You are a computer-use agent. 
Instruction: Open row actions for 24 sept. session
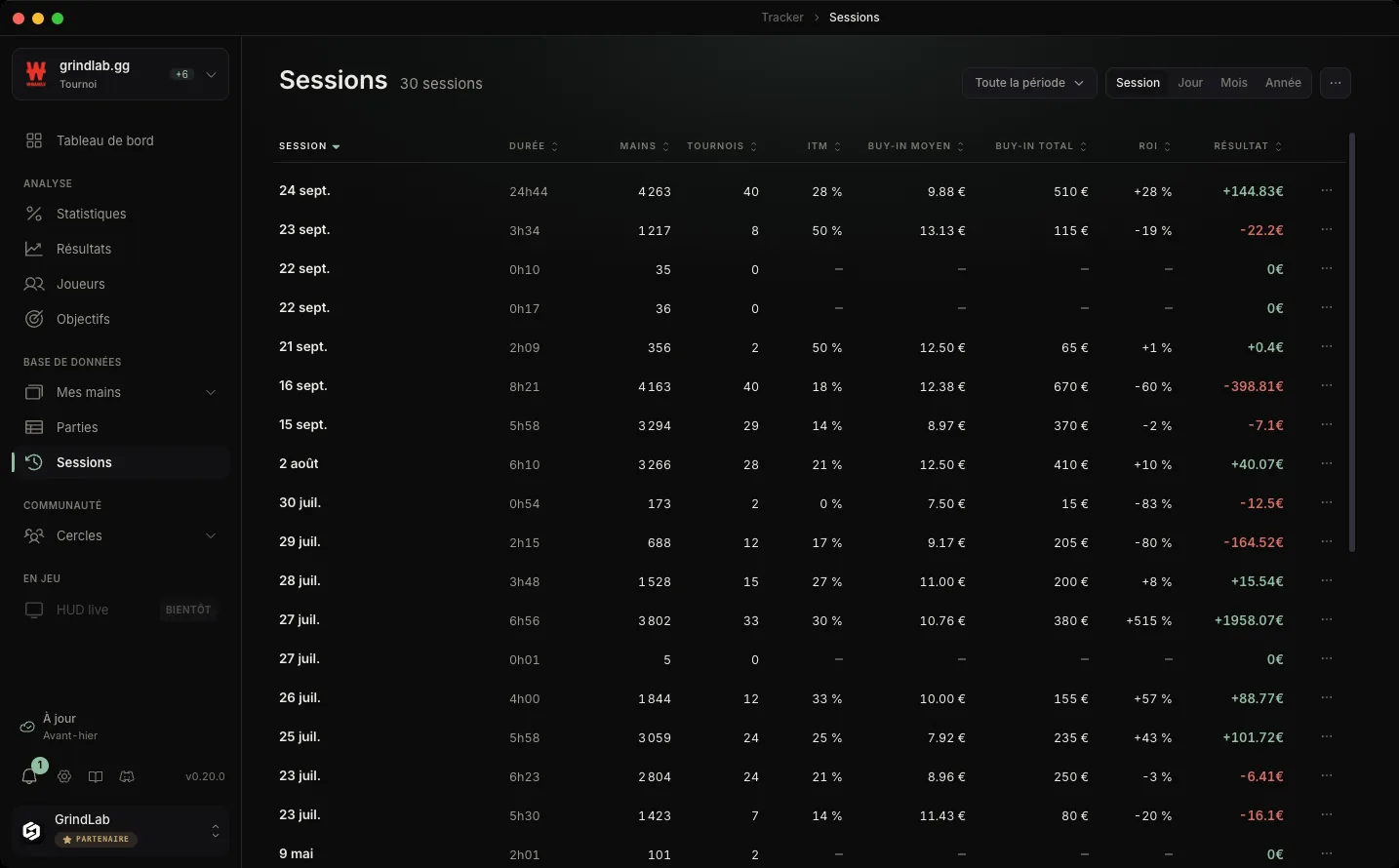1327,190
